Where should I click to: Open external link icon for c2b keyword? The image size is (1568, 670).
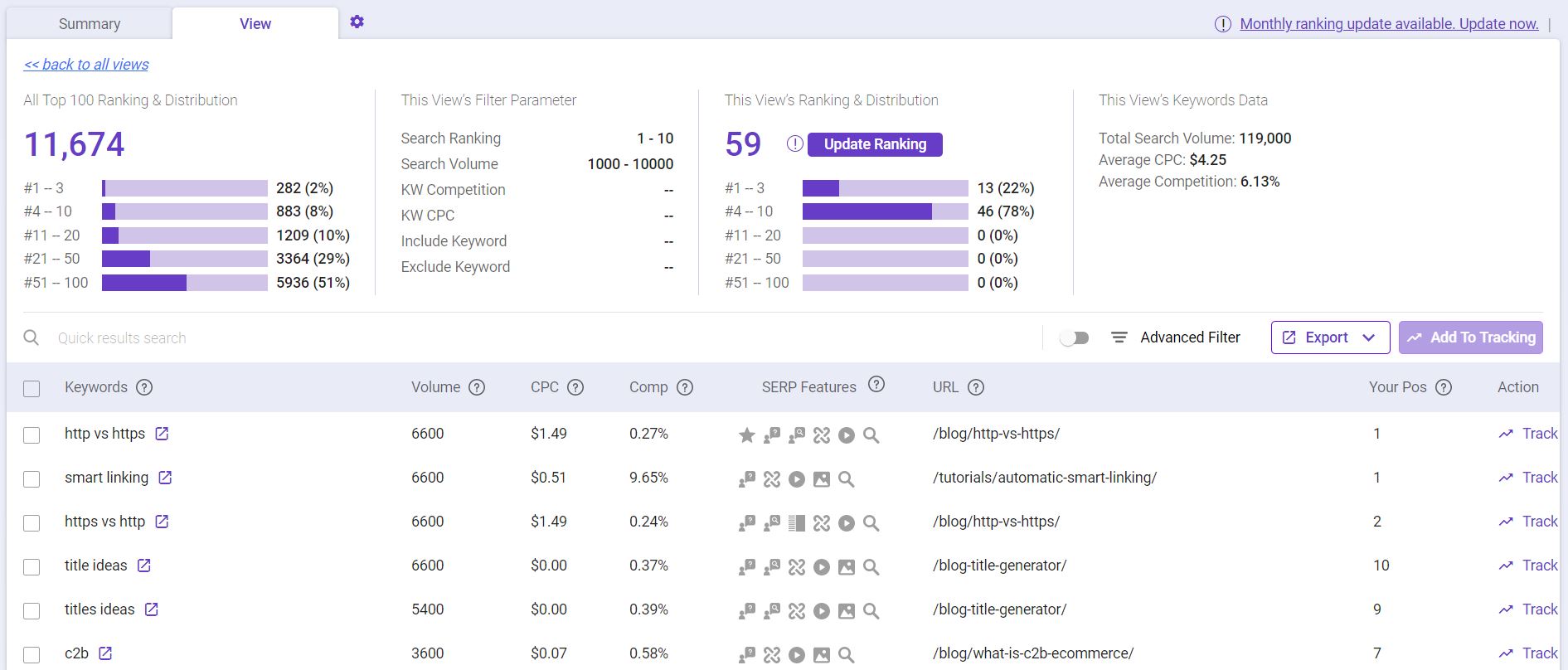[x=105, y=653]
